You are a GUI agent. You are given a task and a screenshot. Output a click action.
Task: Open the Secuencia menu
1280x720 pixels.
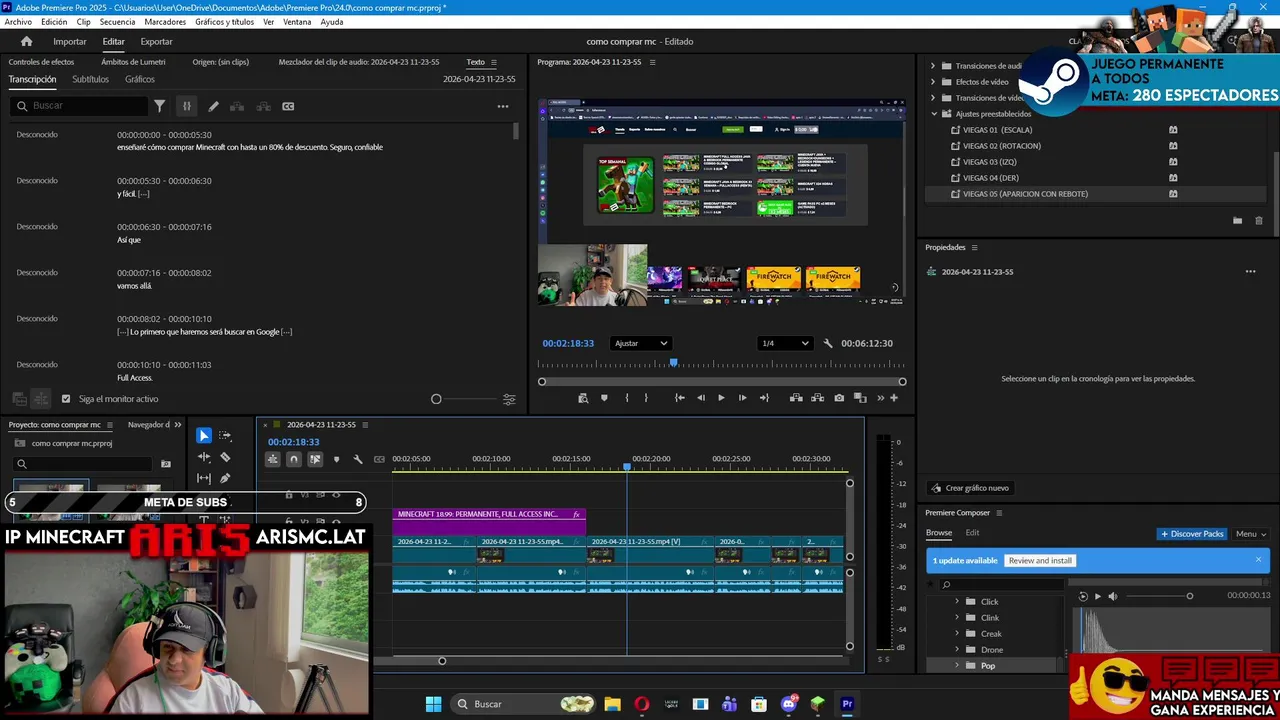[118, 22]
